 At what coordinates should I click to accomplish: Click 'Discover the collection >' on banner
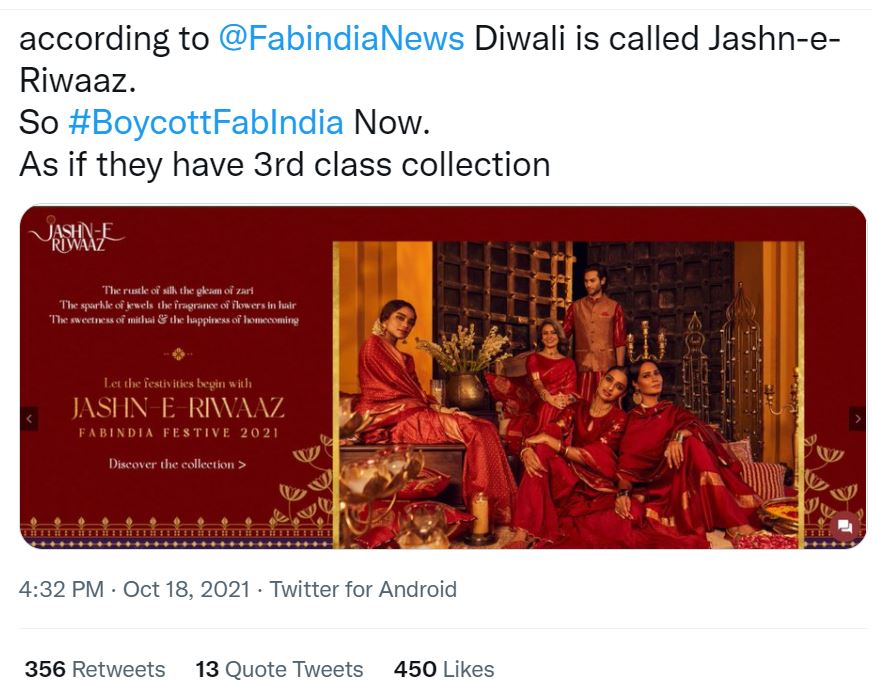(178, 464)
